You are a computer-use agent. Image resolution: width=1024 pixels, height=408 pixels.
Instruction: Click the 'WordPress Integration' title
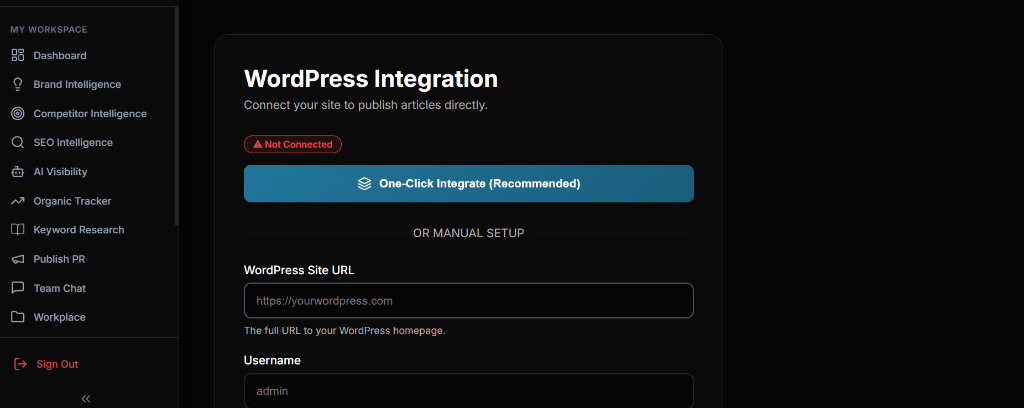tap(371, 79)
